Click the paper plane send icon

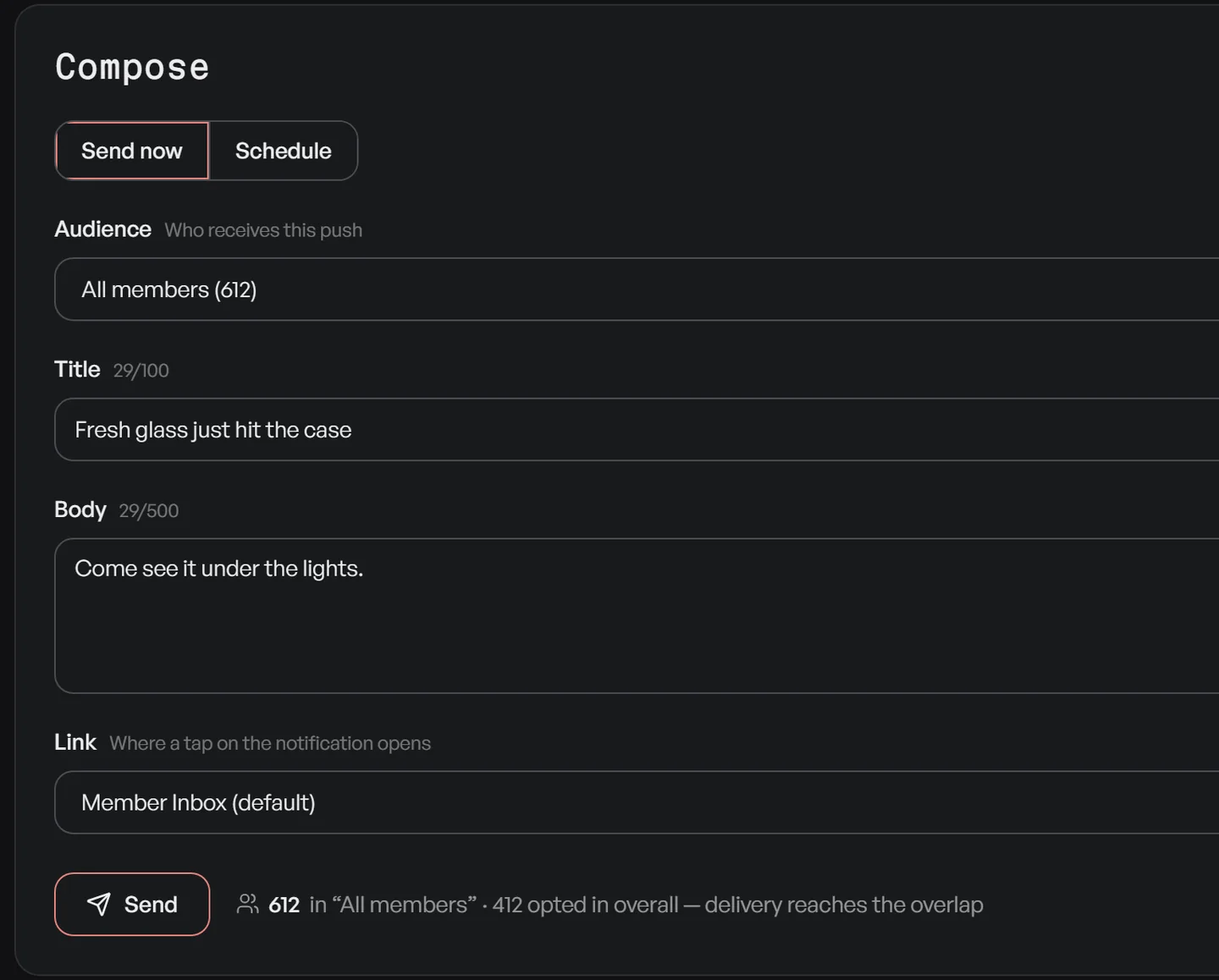tap(99, 904)
